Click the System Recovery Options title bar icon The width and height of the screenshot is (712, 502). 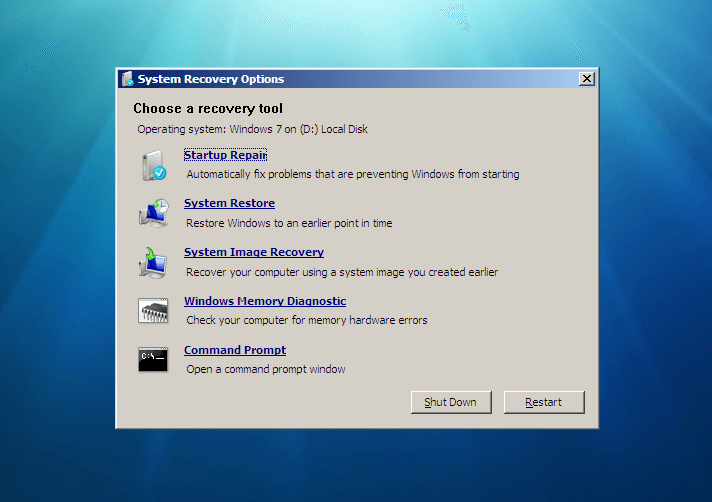(127, 79)
